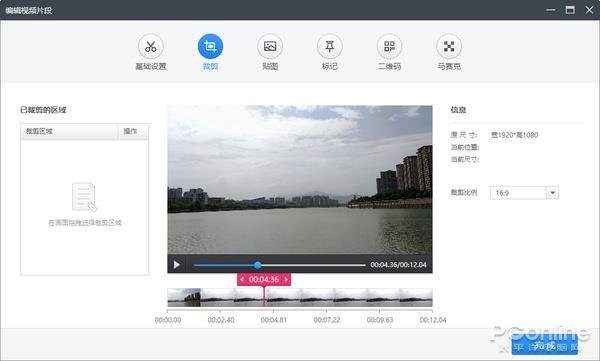600x361 pixels.
Task: Click the pink 00:04.36 timeline marker
Action: [264, 279]
